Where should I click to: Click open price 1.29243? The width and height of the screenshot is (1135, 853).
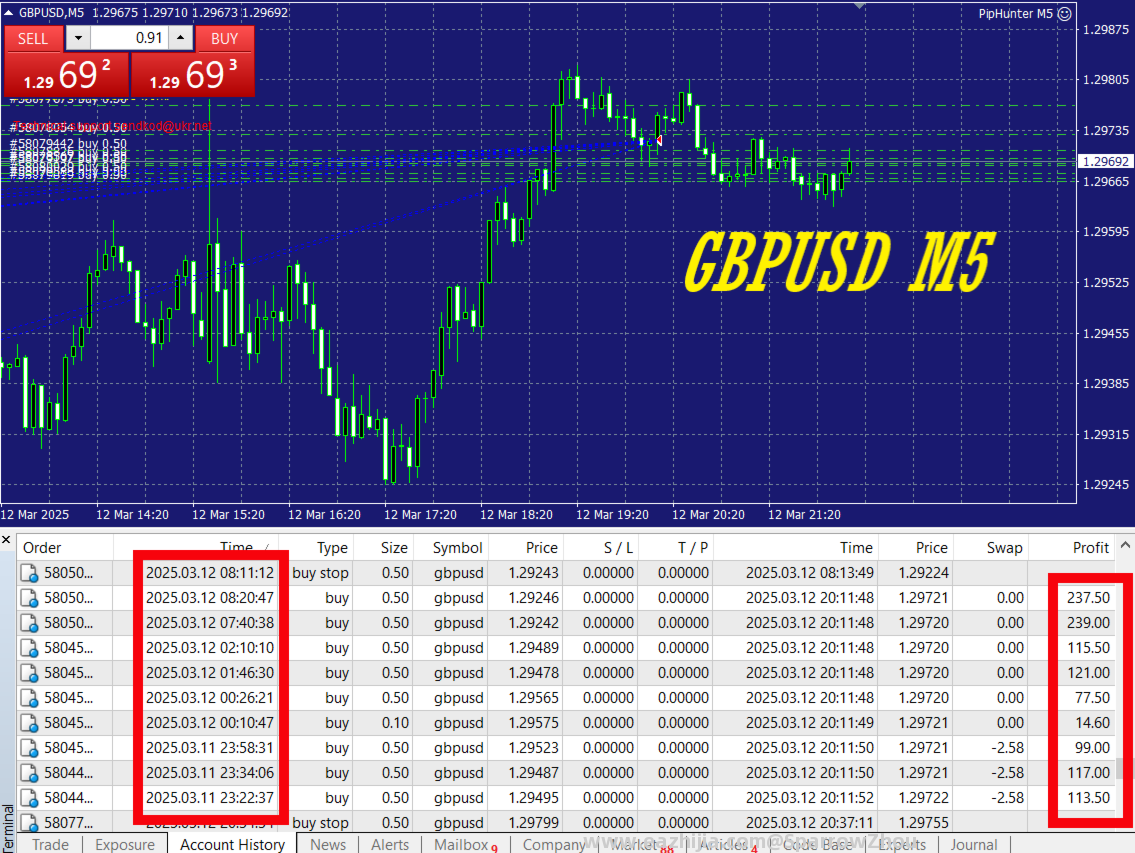533,573
